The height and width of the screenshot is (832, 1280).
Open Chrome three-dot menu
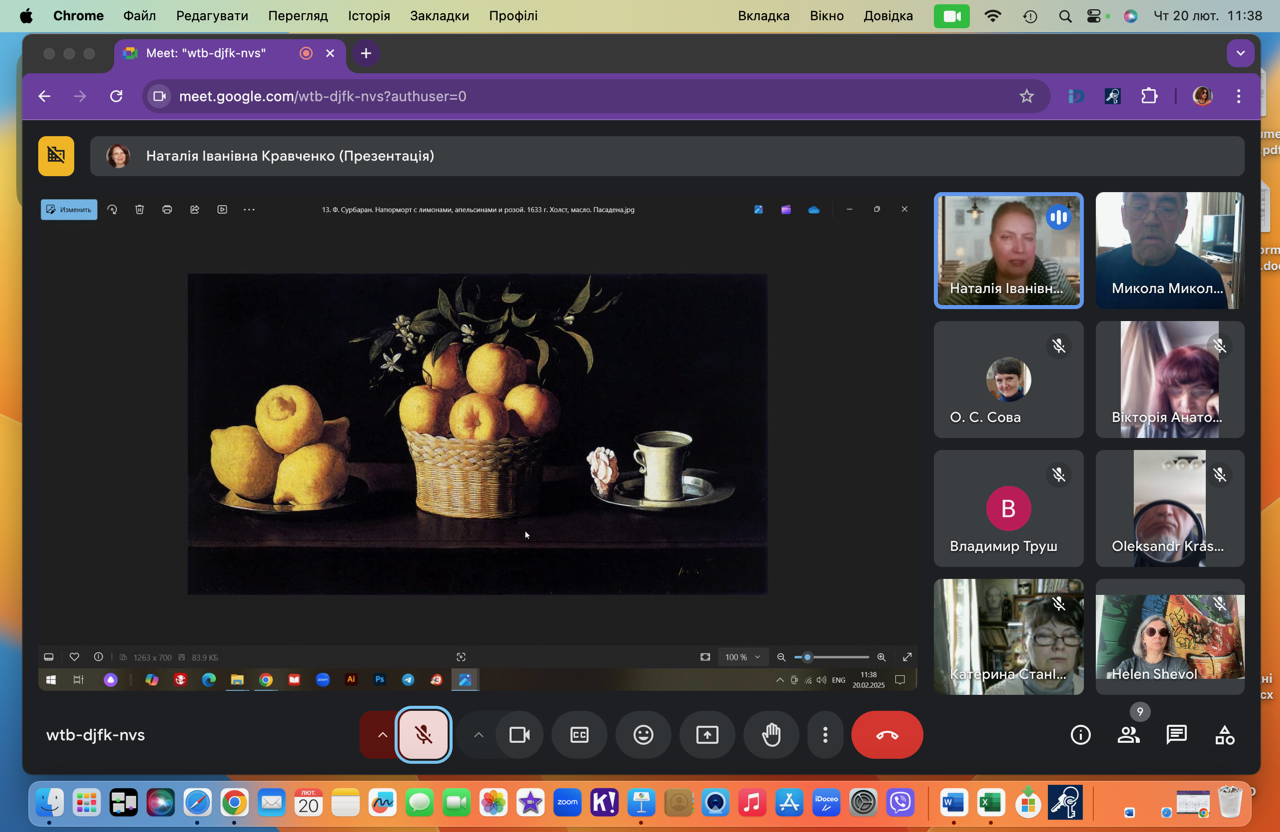click(x=1238, y=96)
